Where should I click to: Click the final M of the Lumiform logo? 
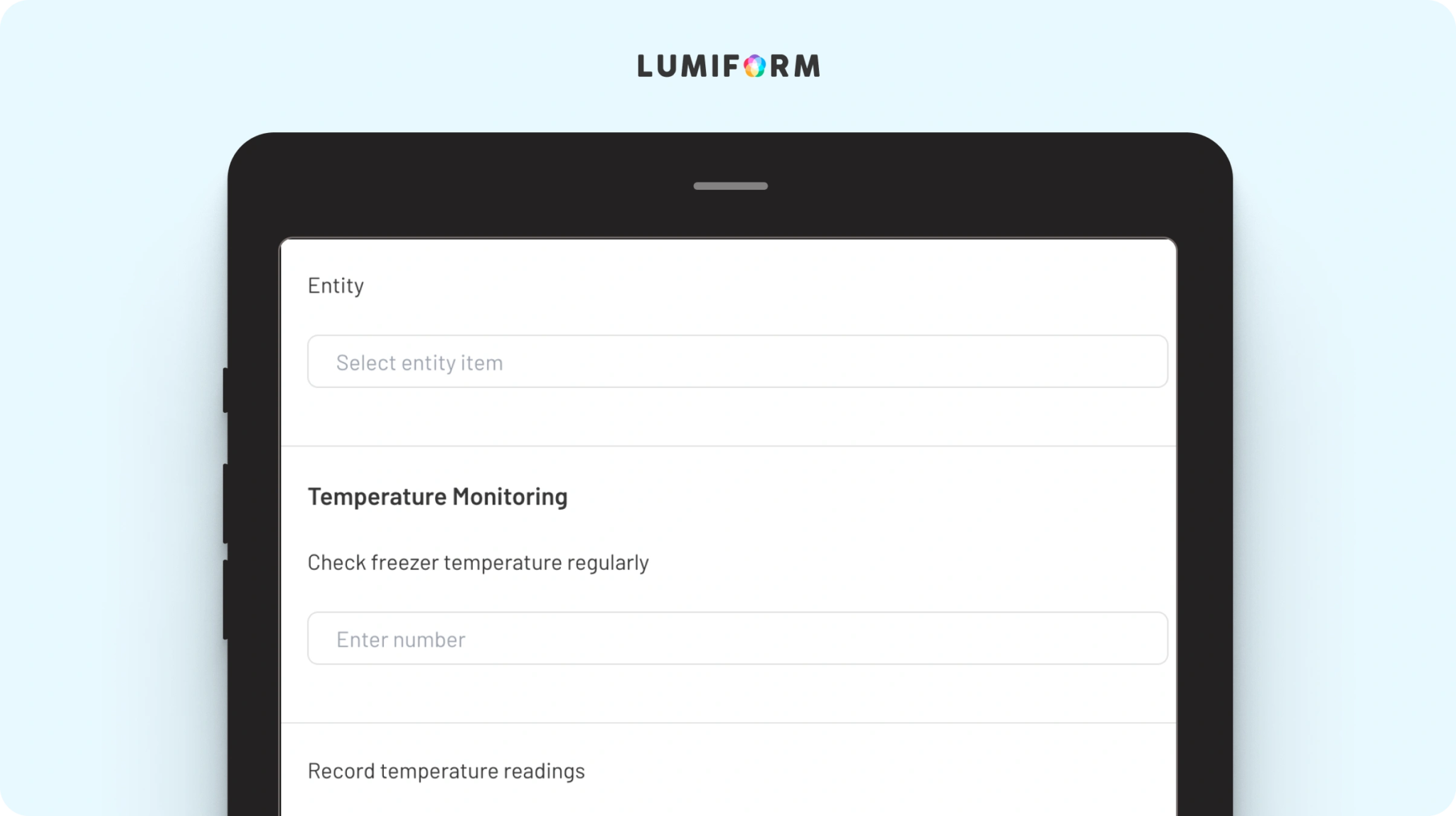coord(806,66)
